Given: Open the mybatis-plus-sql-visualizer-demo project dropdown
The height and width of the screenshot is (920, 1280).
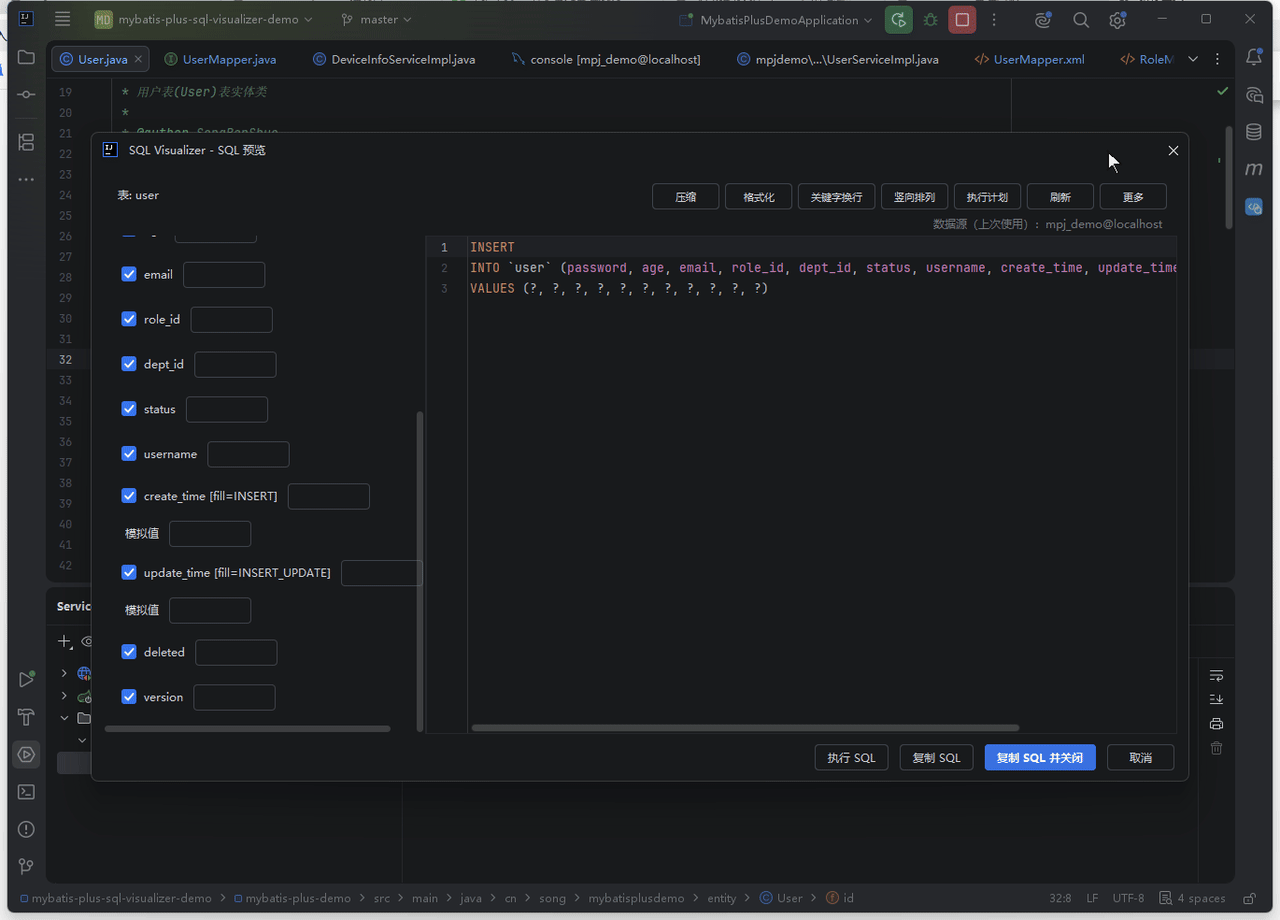Looking at the screenshot, I should click(x=204, y=19).
